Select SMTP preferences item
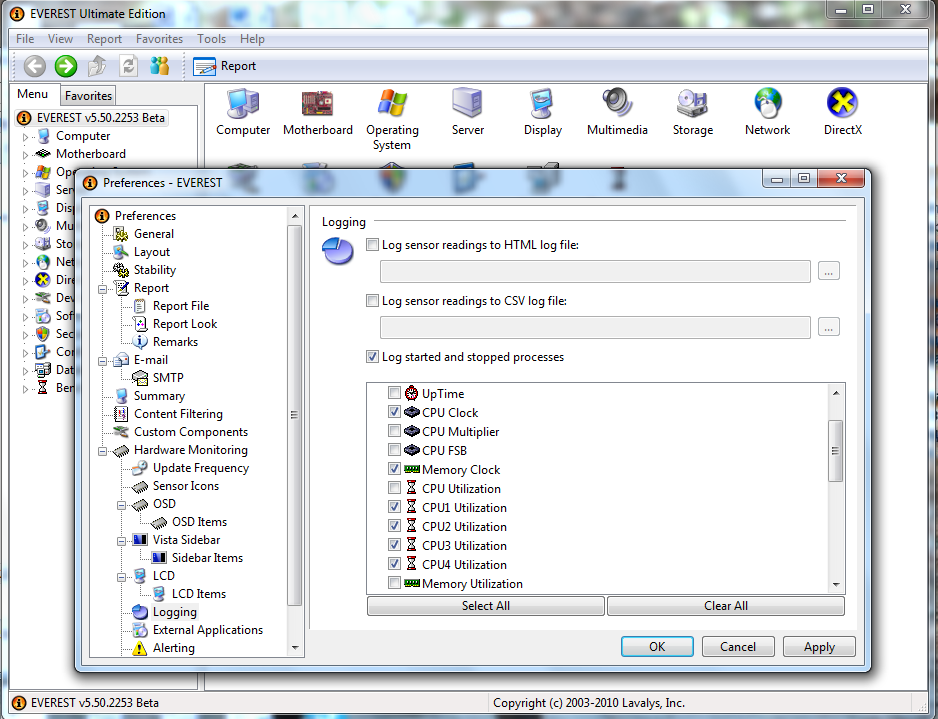938x719 pixels. (x=168, y=377)
